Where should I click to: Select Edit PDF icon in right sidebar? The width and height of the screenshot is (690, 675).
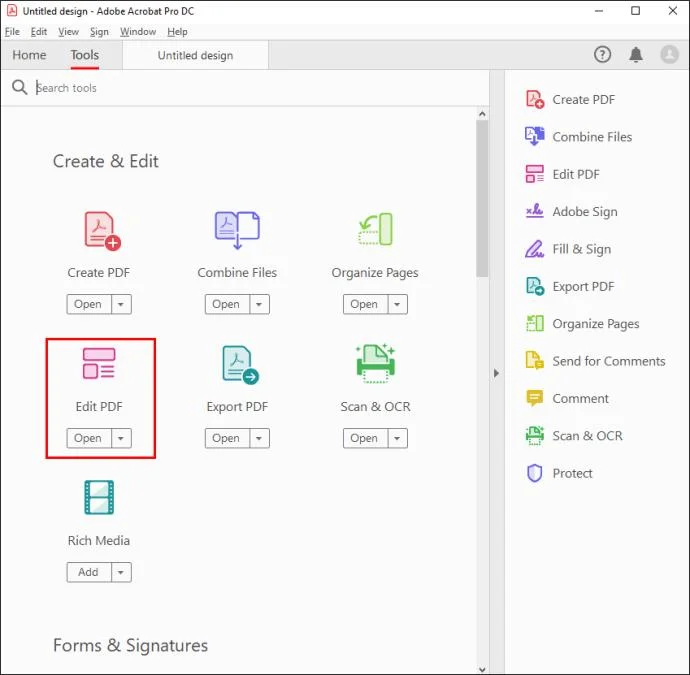(x=535, y=174)
